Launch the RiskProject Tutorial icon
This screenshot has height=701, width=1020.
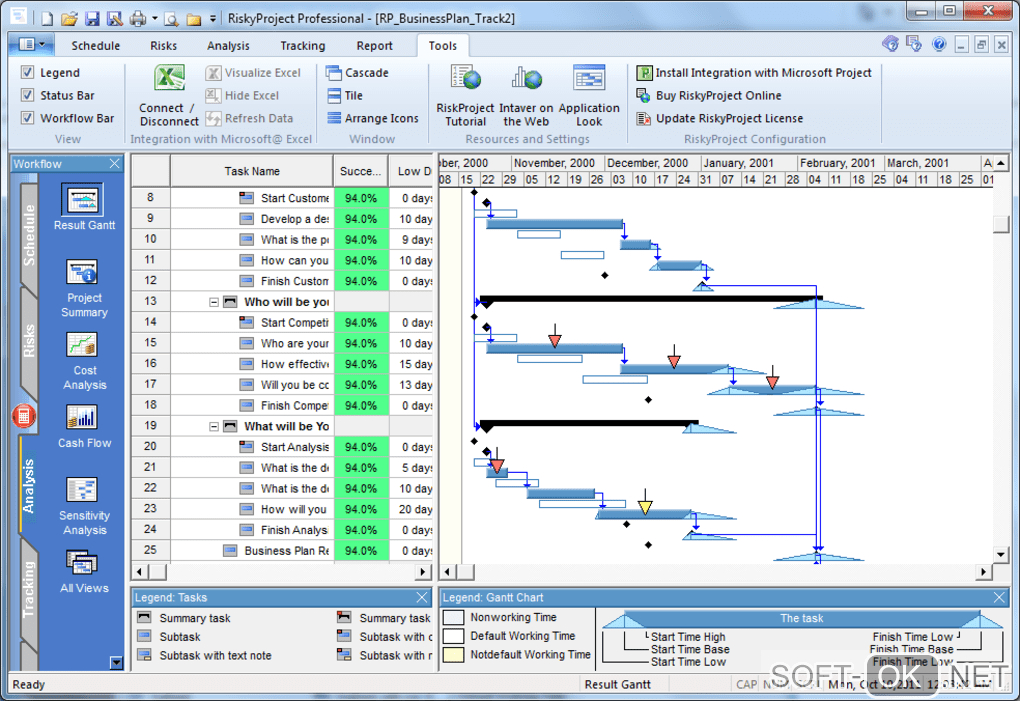pos(466,79)
